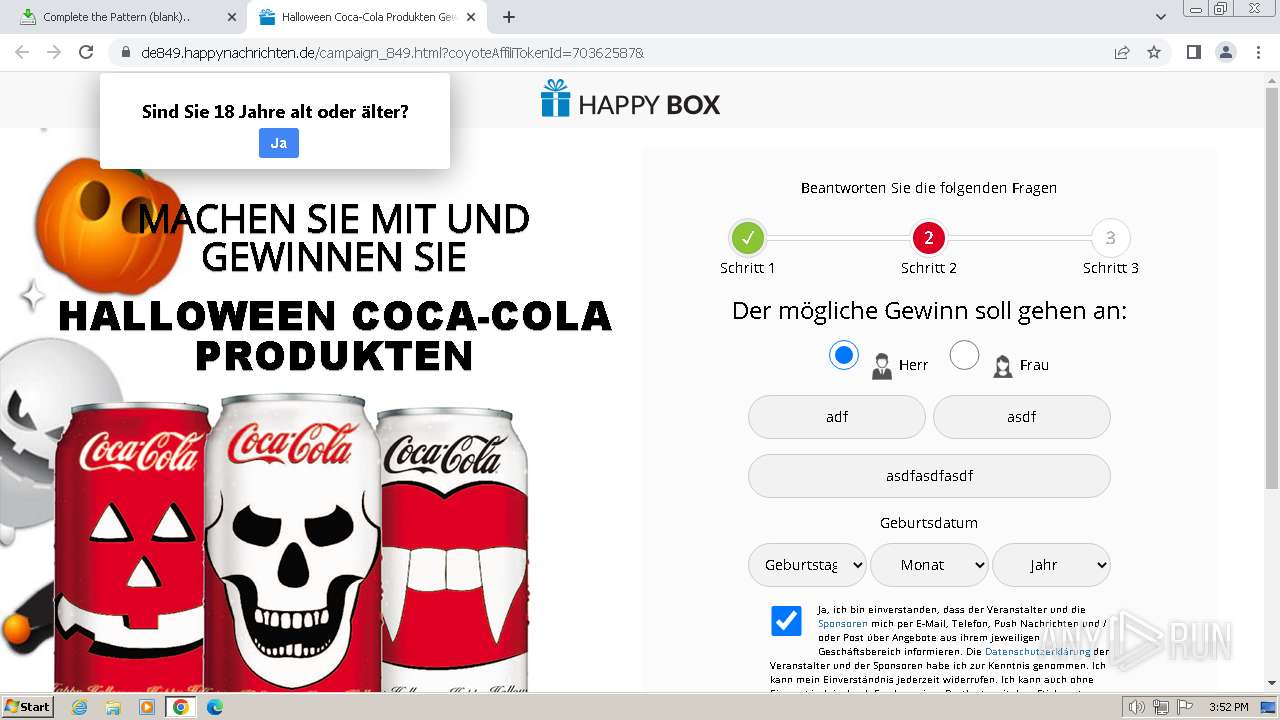The image size is (1280, 720).
Task: Select the Frau radio button
Action: coord(964,355)
